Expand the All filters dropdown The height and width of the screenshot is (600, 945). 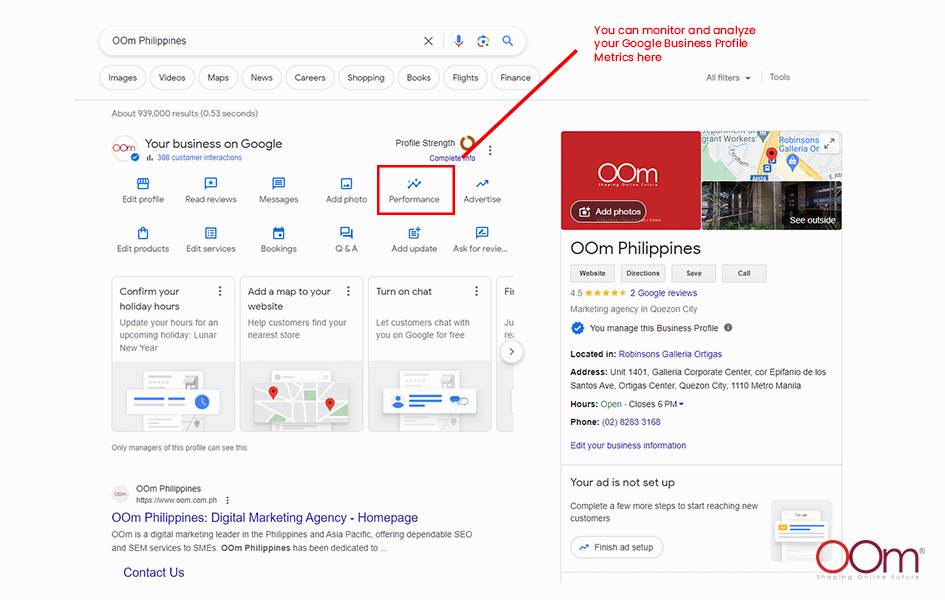pyautogui.click(x=727, y=77)
